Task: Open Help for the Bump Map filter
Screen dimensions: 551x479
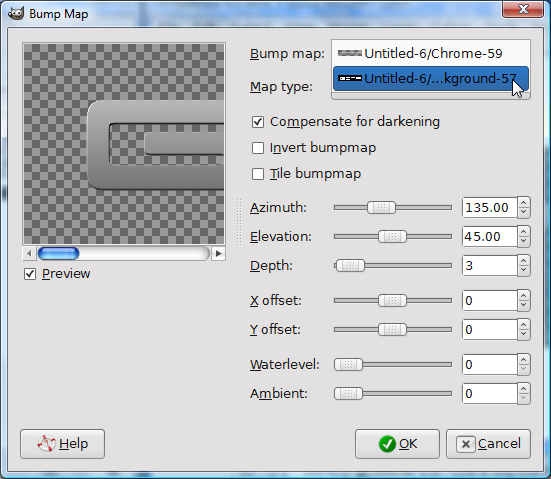Action: [63, 444]
